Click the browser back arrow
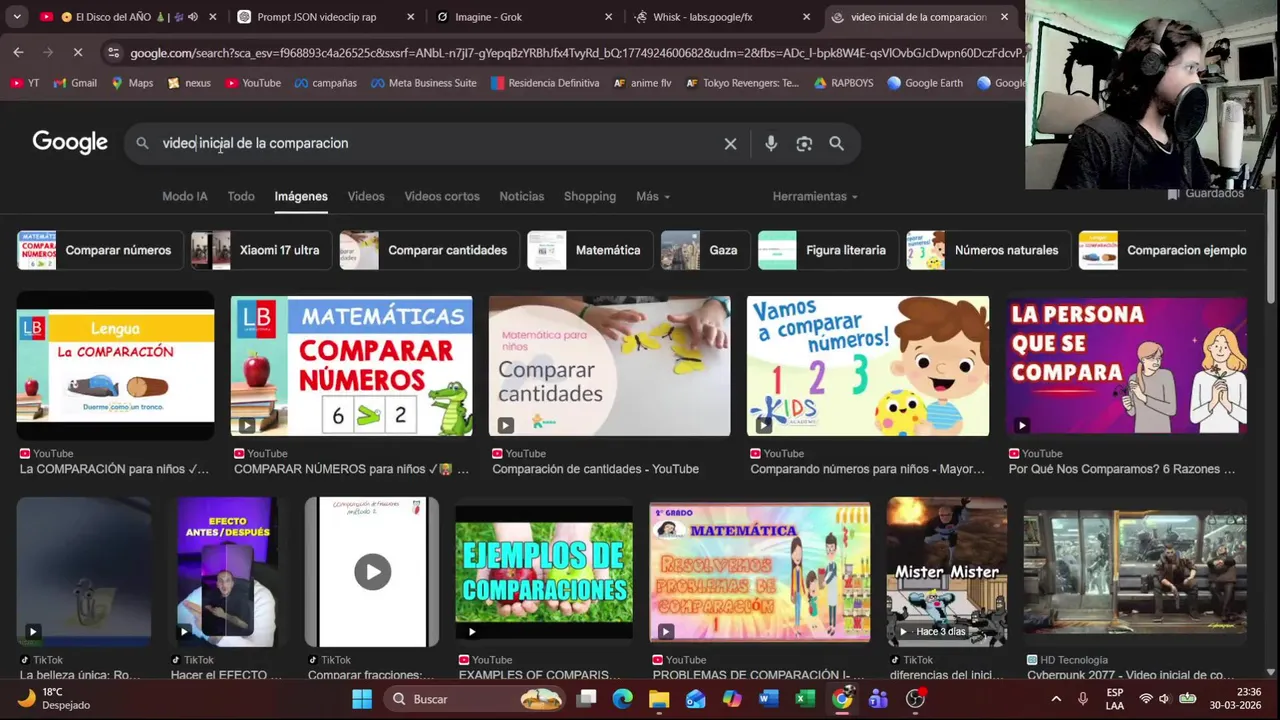The width and height of the screenshot is (1280, 720). pos(18,52)
